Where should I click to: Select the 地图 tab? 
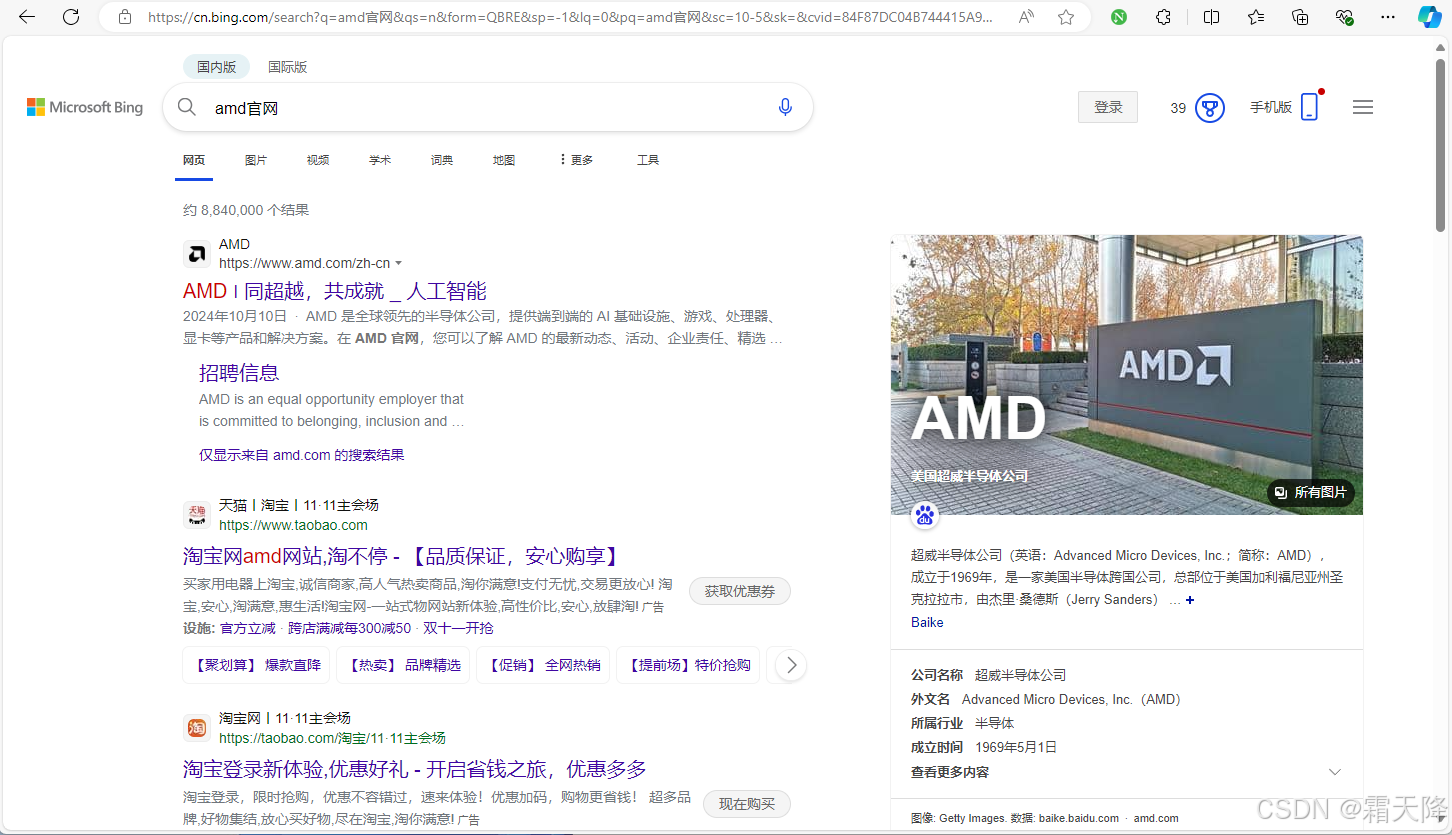[504, 160]
